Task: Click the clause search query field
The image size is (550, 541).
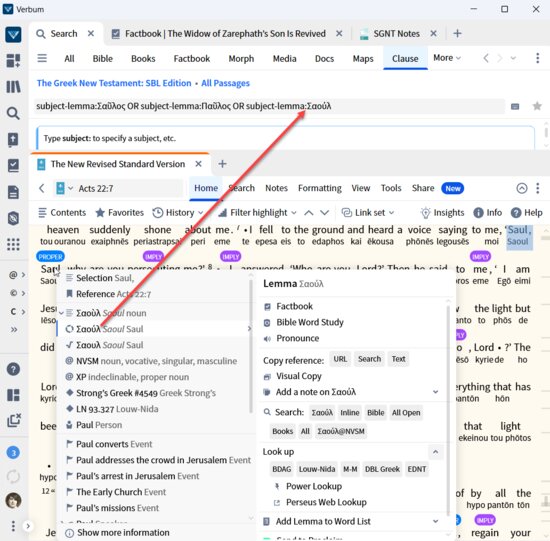Action: pyautogui.click(x=269, y=106)
